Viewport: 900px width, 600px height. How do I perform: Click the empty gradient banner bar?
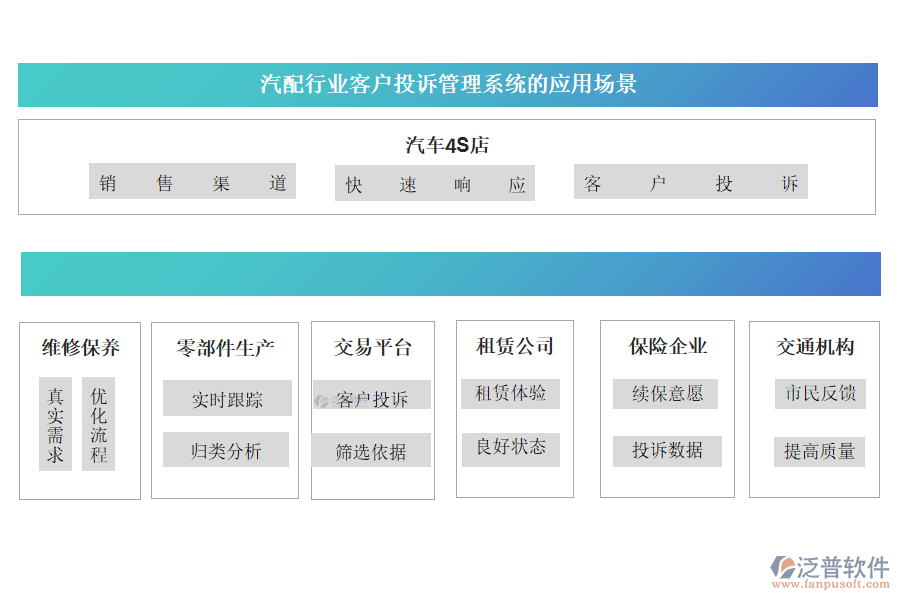pos(450,274)
